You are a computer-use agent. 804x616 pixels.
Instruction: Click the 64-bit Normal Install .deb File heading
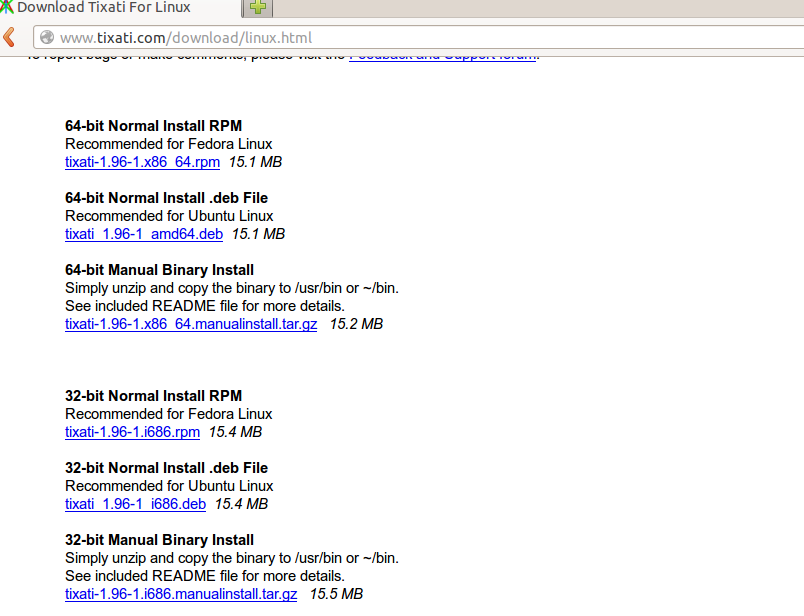pyautogui.click(x=167, y=198)
